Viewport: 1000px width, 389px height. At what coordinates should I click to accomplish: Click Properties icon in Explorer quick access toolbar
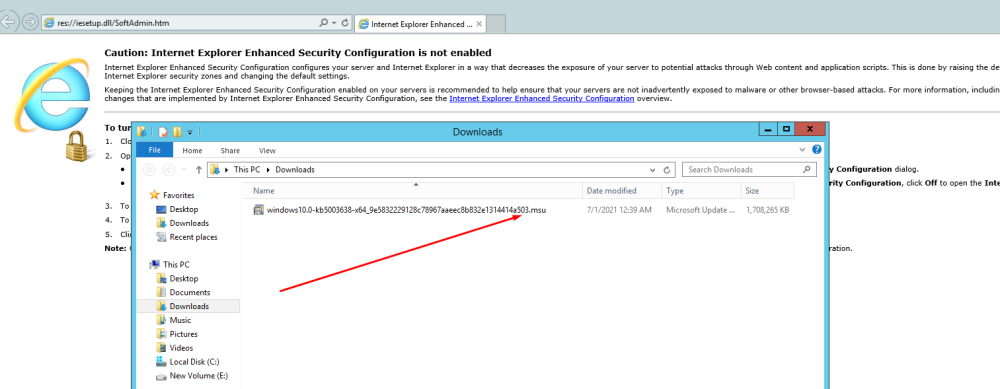tap(163, 132)
